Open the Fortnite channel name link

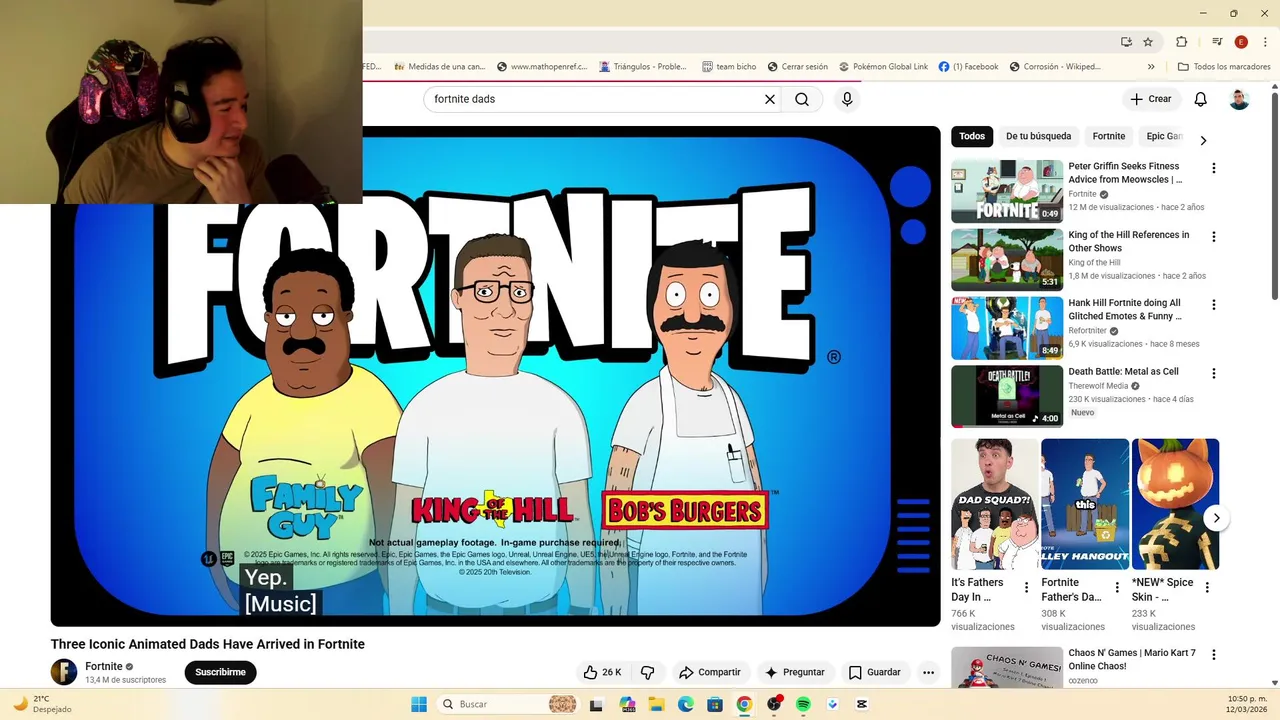104,666
